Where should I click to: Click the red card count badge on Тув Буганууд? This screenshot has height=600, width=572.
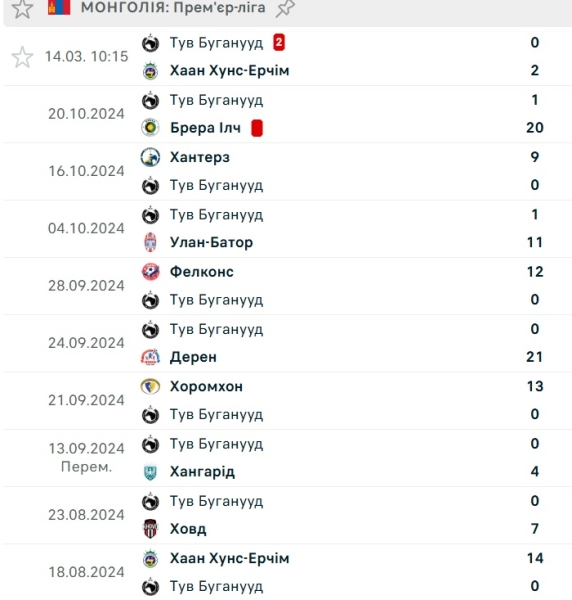click(279, 42)
